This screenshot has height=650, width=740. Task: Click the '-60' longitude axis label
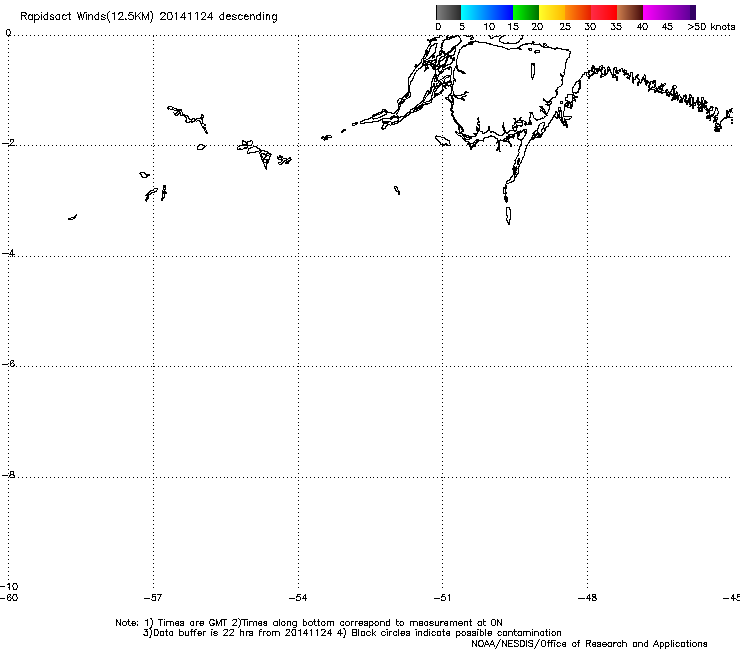pyautogui.click(x=9, y=598)
